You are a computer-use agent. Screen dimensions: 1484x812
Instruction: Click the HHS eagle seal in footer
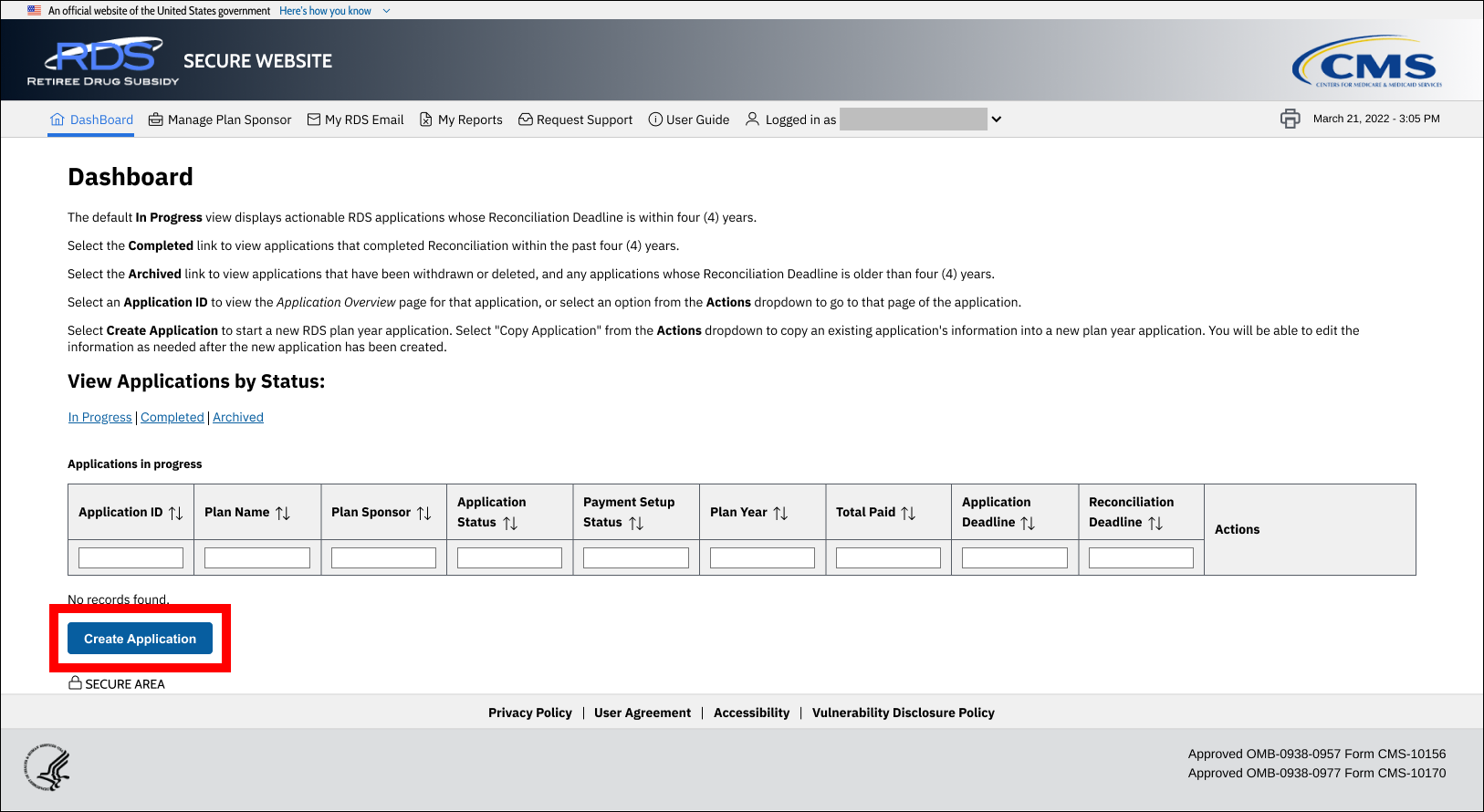tap(47, 767)
